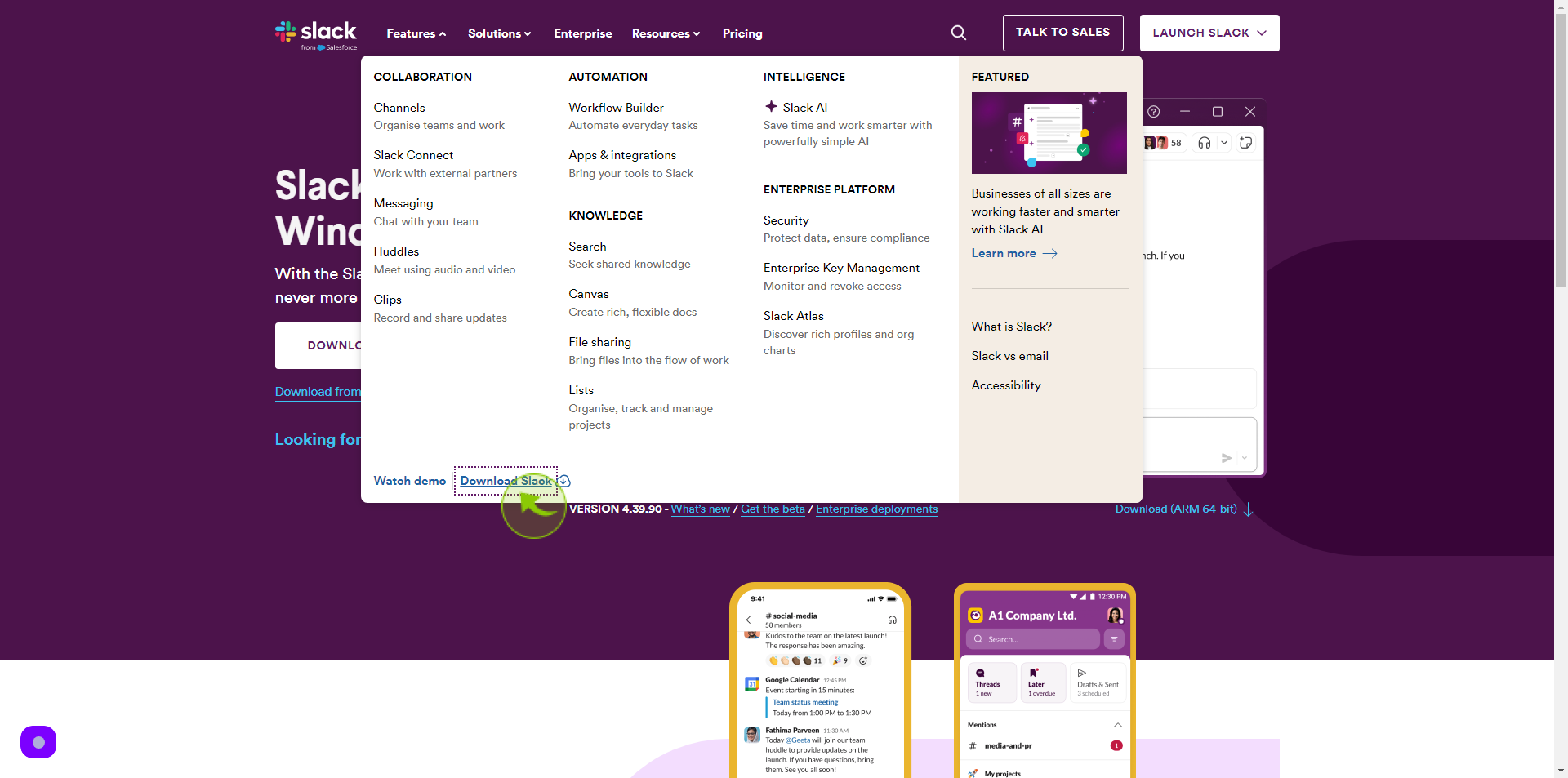This screenshot has width=1568, height=778.
Task: Expand the Resources menu
Action: pos(666,33)
